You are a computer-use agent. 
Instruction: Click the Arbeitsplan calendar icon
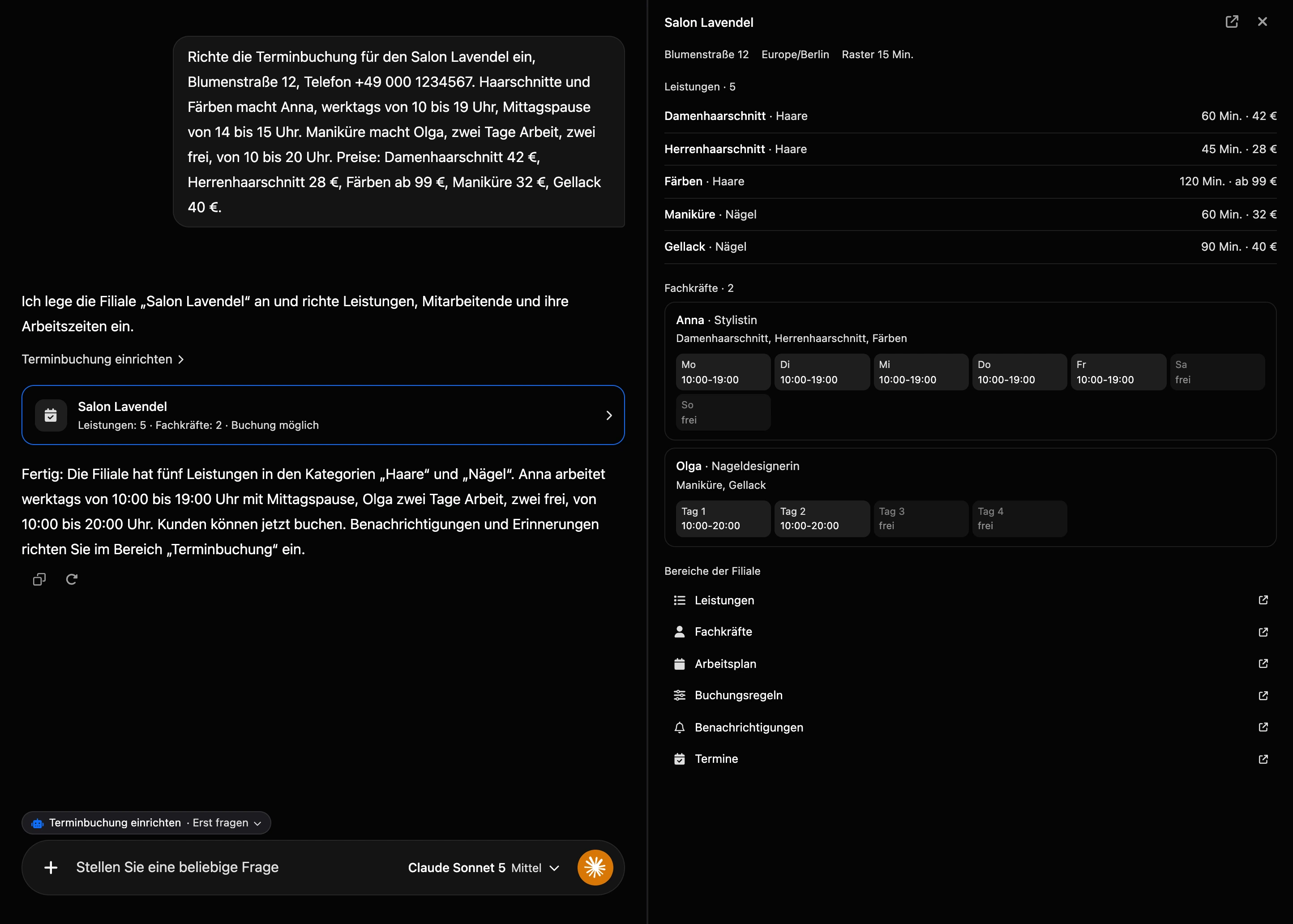point(679,664)
